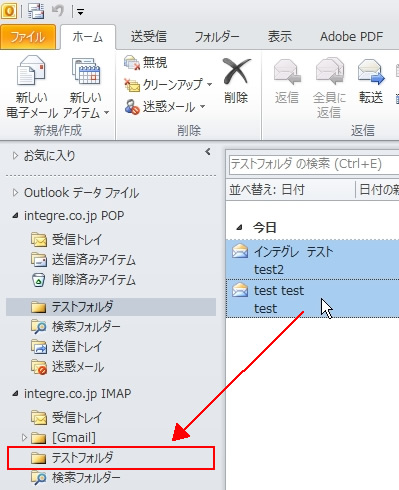Create a 新しい電子メール message
Viewport: 399px width, 490px height.
pos(31,87)
